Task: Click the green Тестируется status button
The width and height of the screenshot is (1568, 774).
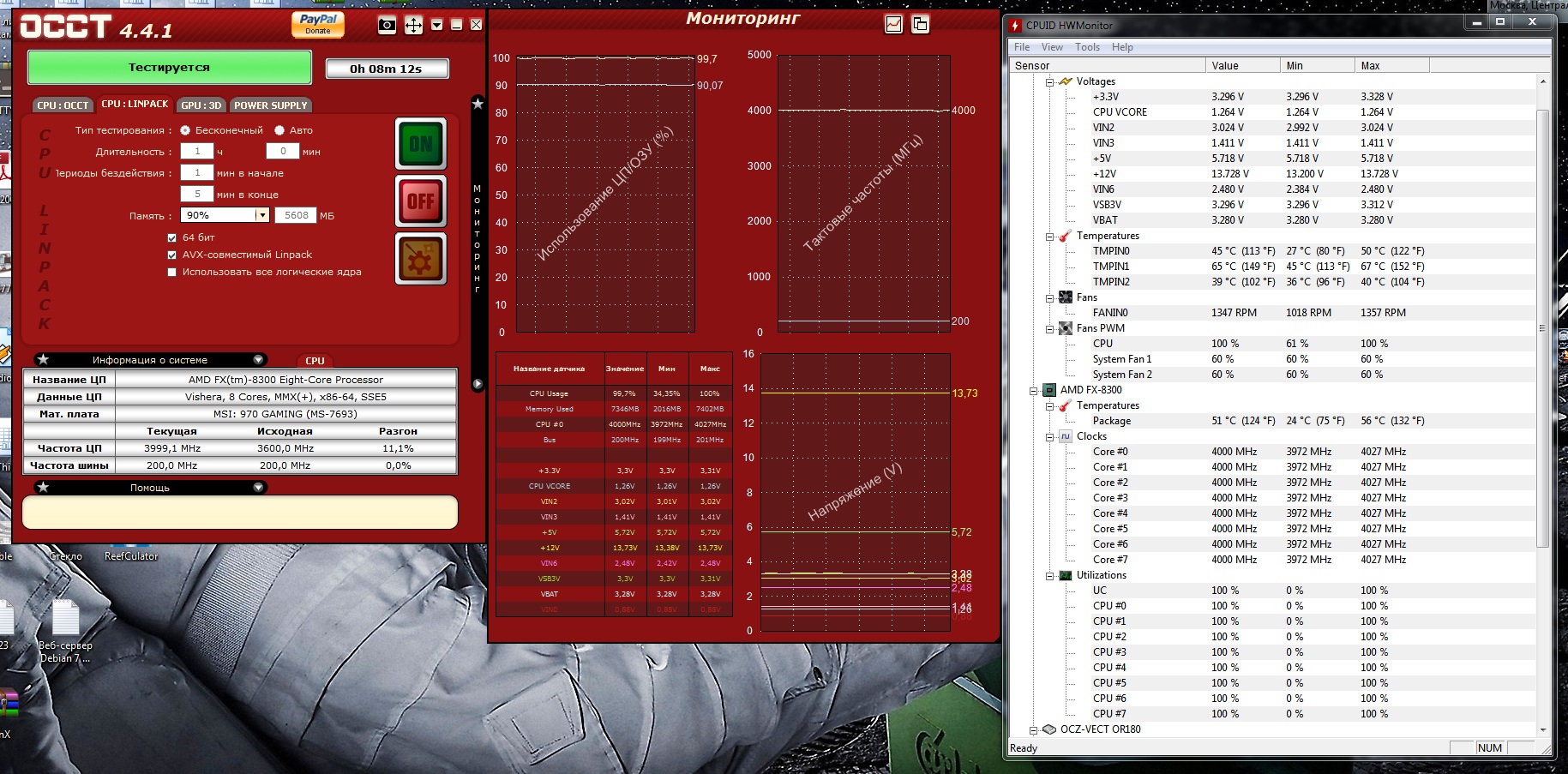Action: 169,67
